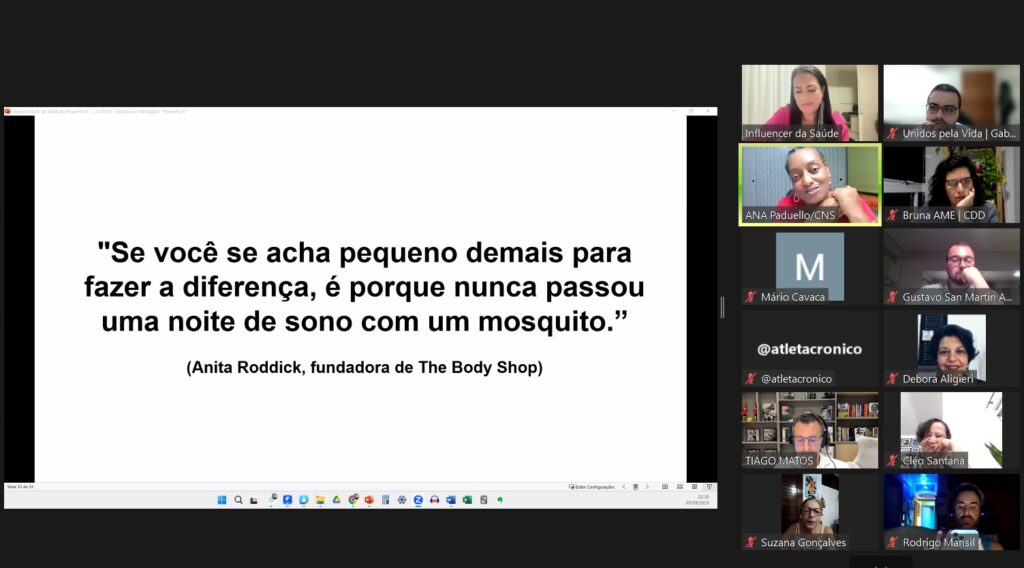Open the Excel icon in taskbar

click(467, 500)
